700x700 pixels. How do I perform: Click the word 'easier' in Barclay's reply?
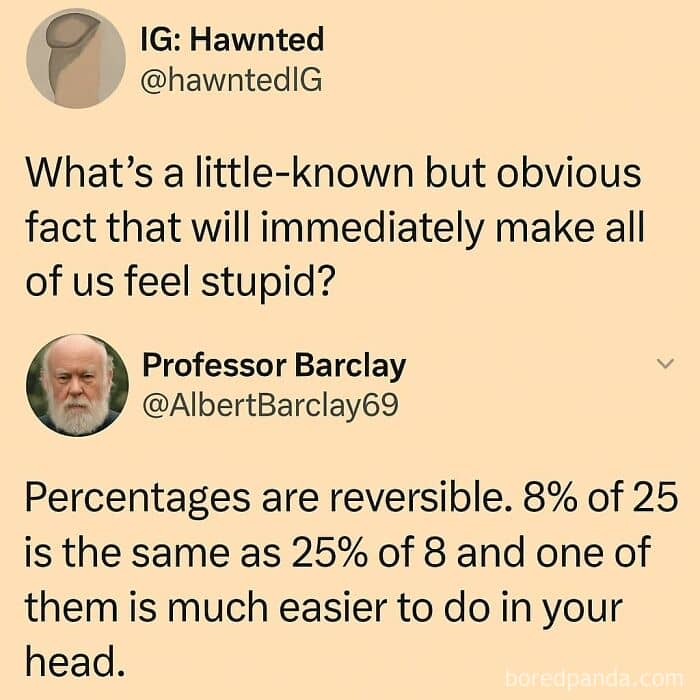point(333,608)
